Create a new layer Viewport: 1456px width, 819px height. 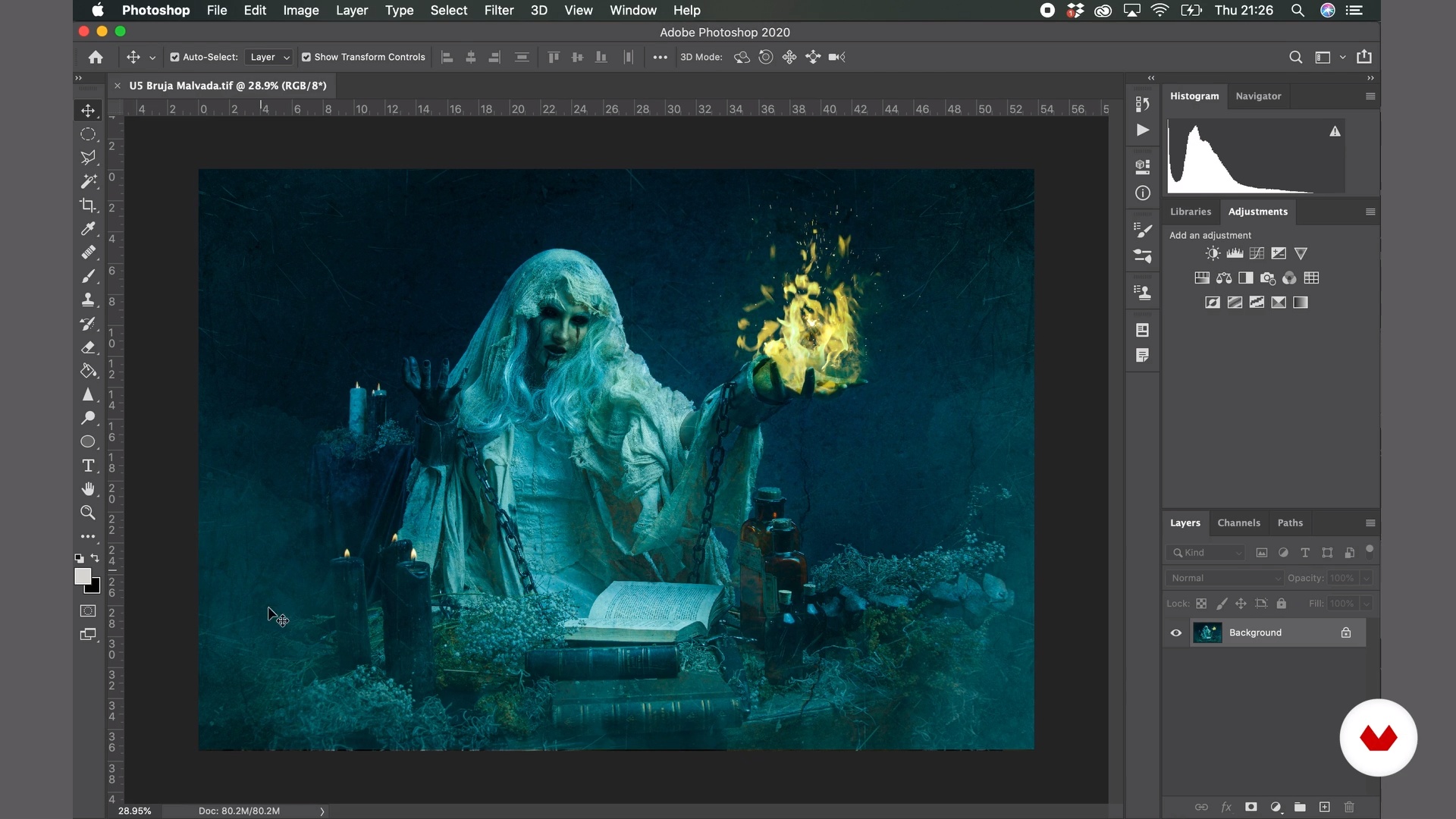point(1325,807)
